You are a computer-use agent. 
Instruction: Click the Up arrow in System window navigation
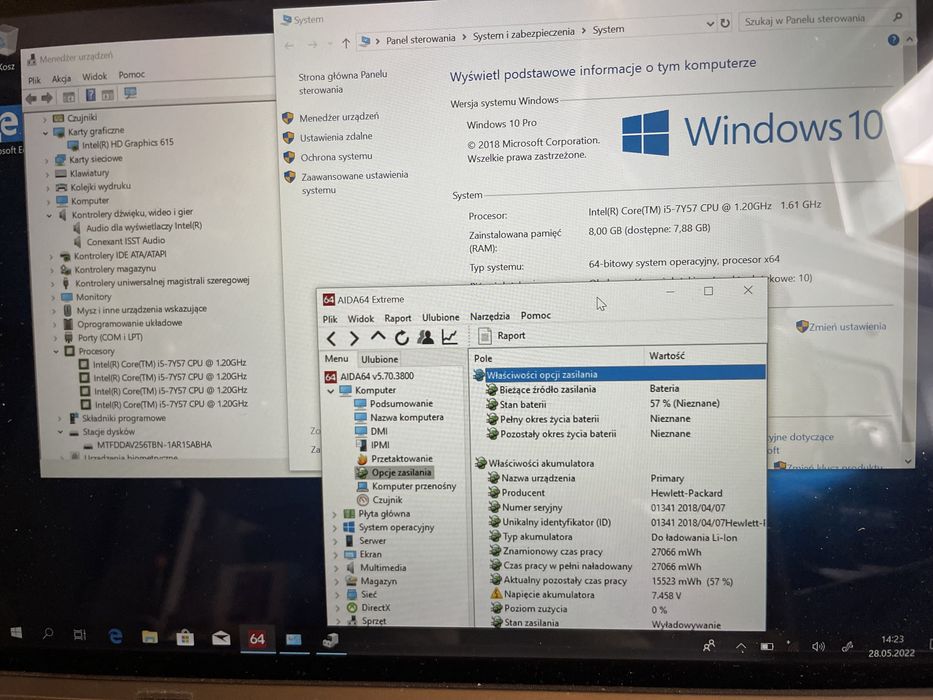pyautogui.click(x=346, y=43)
